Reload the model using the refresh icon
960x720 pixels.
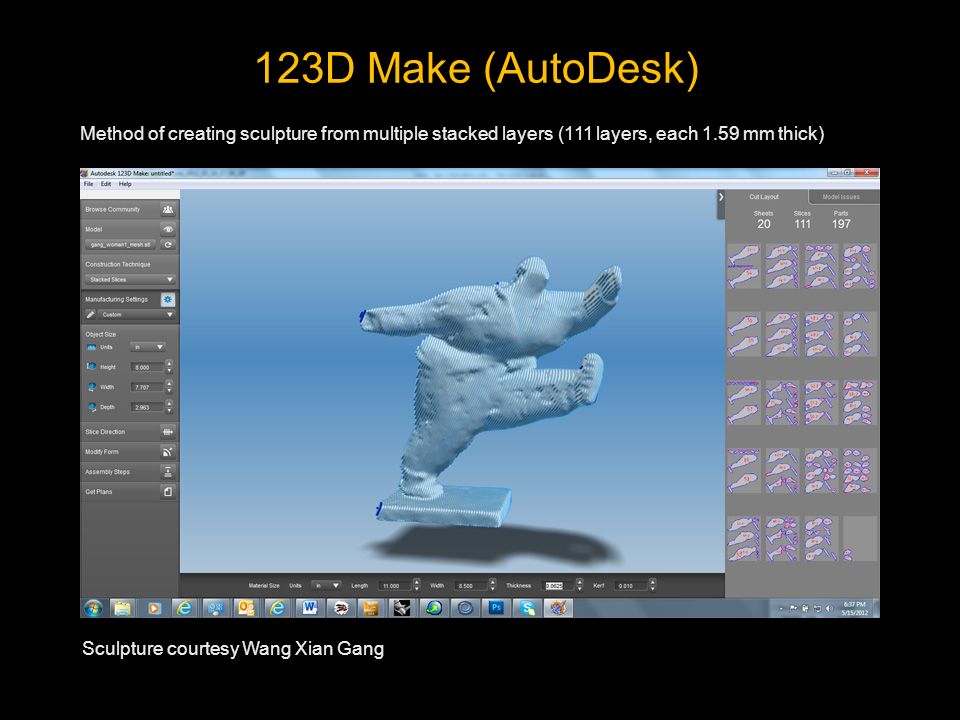pyautogui.click(x=168, y=244)
